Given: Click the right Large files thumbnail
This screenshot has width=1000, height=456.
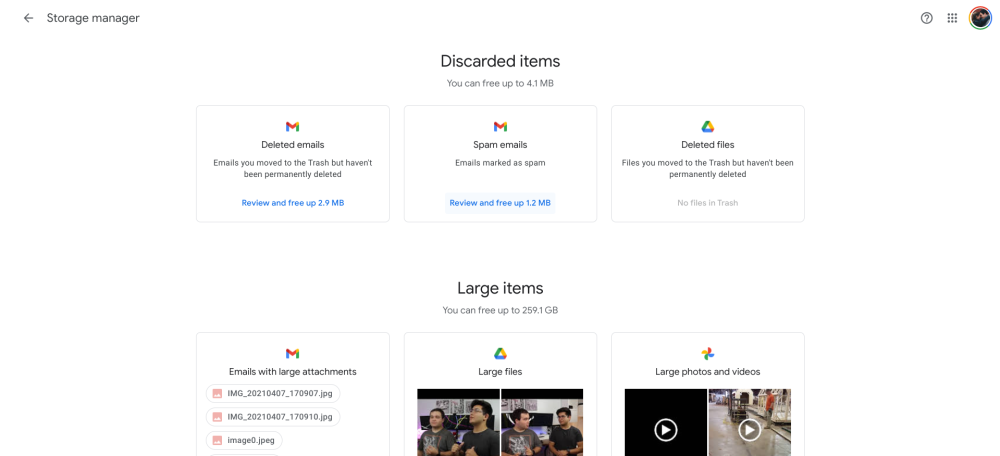Looking at the screenshot, I should 542,423.
